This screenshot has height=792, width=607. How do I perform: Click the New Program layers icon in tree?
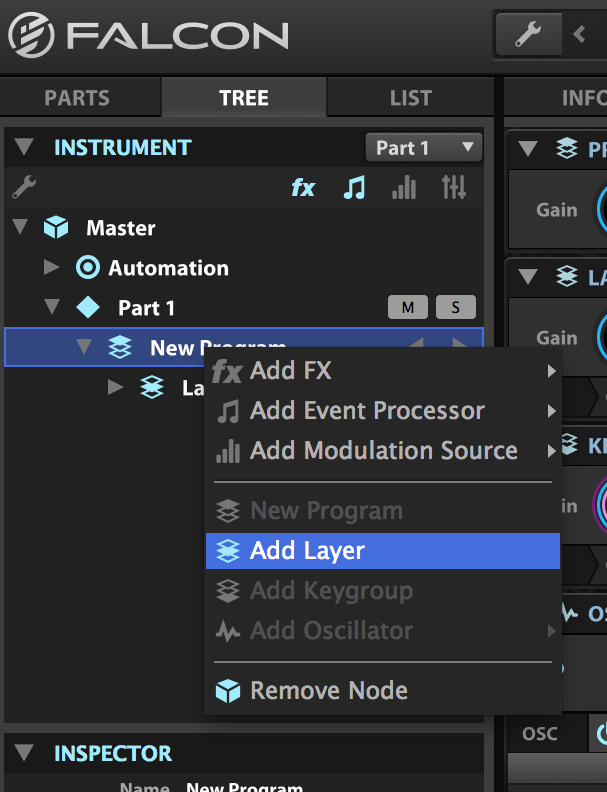coord(120,348)
